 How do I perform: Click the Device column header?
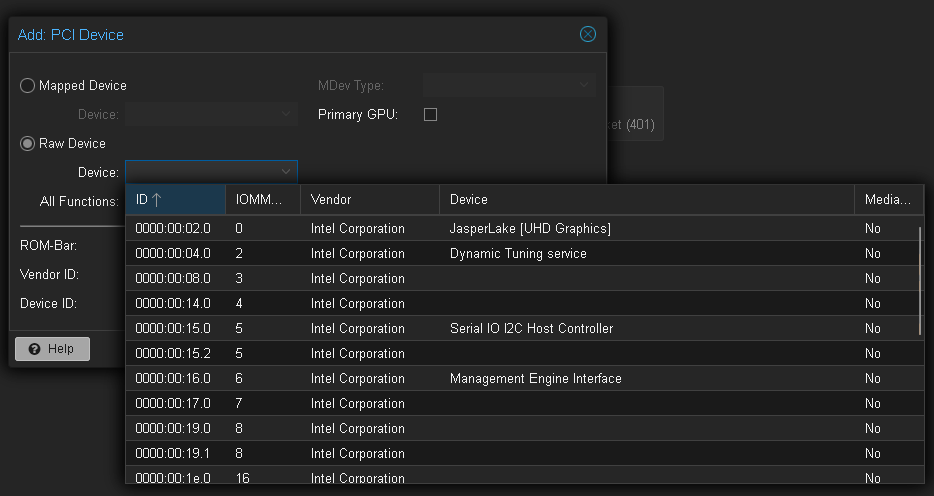click(x=646, y=200)
